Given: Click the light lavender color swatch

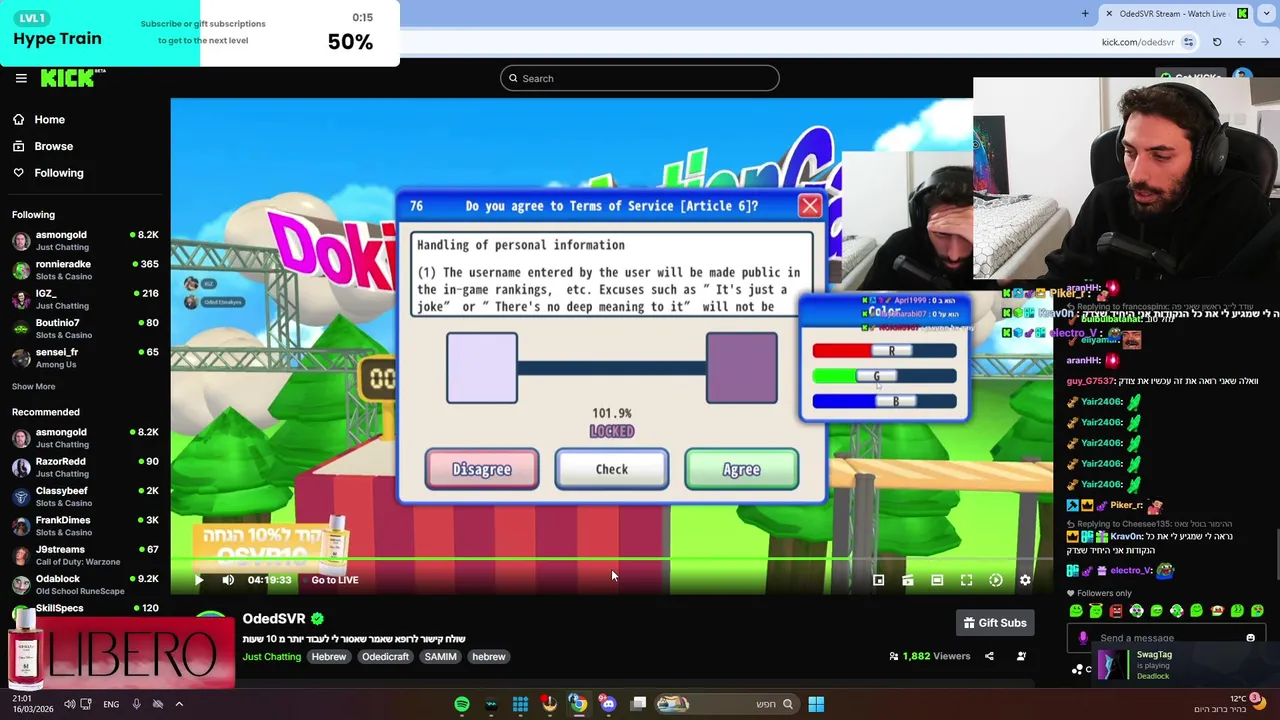Looking at the screenshot, I should coord(482,368).
